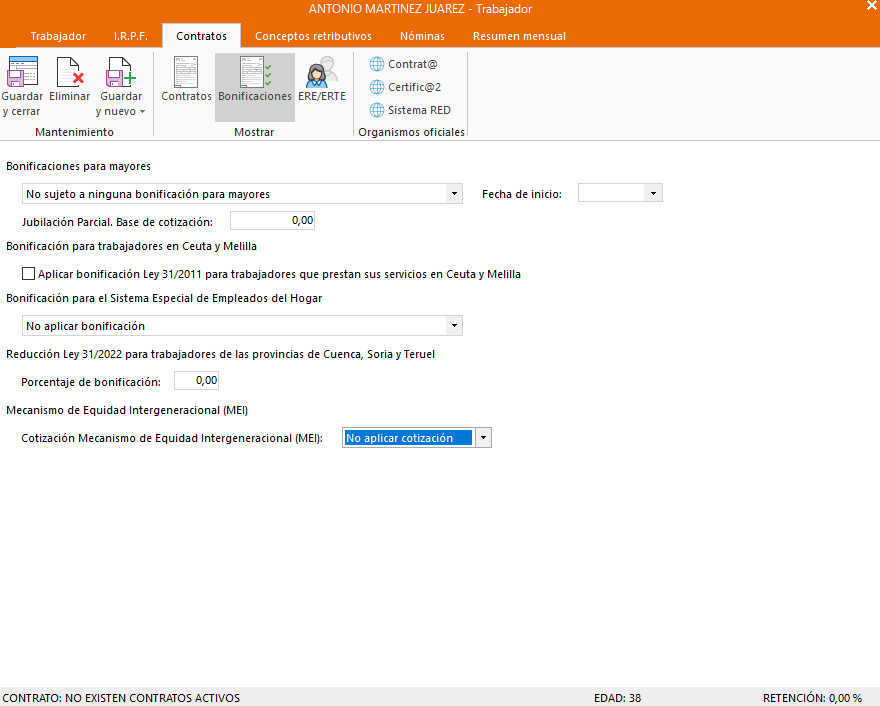Click the Eliminar icon in ribbon
Screen dimensions: 880x706
(69, 74)
